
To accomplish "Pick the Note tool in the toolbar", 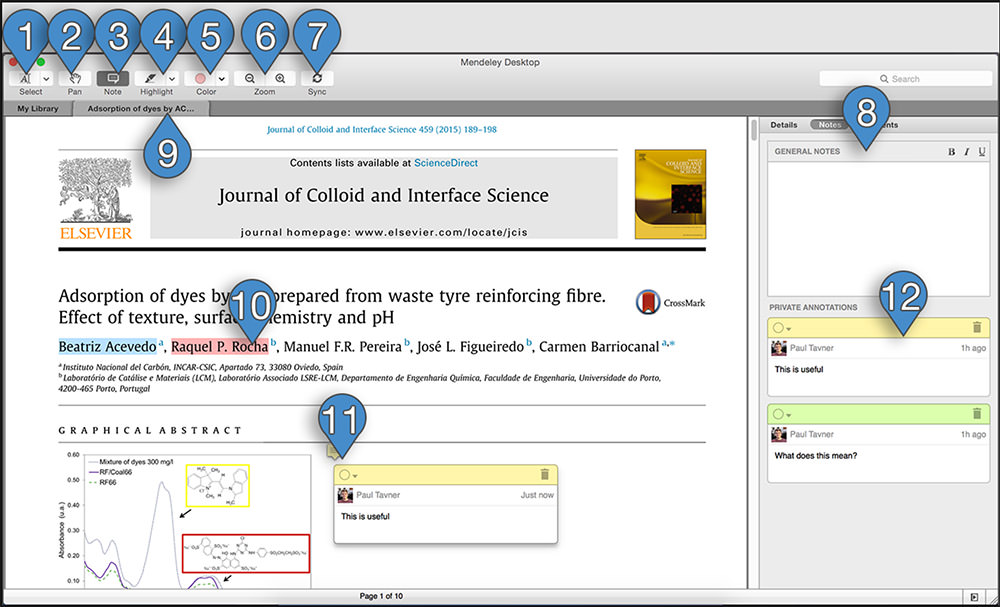I will point(113,78).
